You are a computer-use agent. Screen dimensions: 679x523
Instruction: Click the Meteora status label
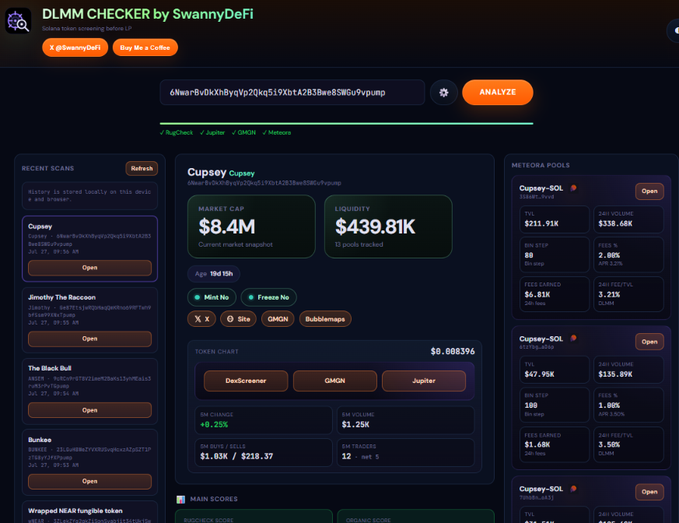coord(277,132)
